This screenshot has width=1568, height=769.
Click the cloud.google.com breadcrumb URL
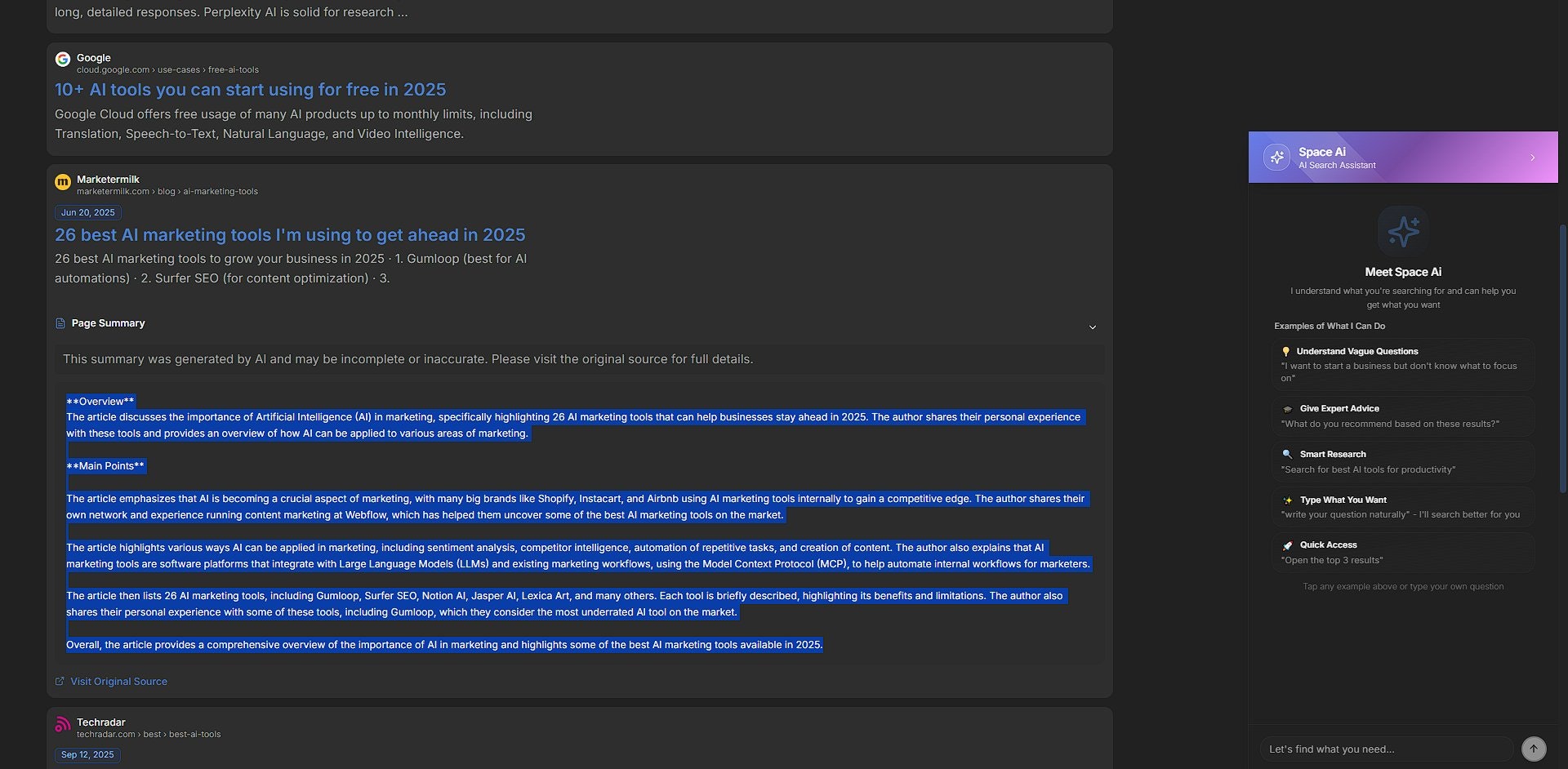click(x=167, y=70)
